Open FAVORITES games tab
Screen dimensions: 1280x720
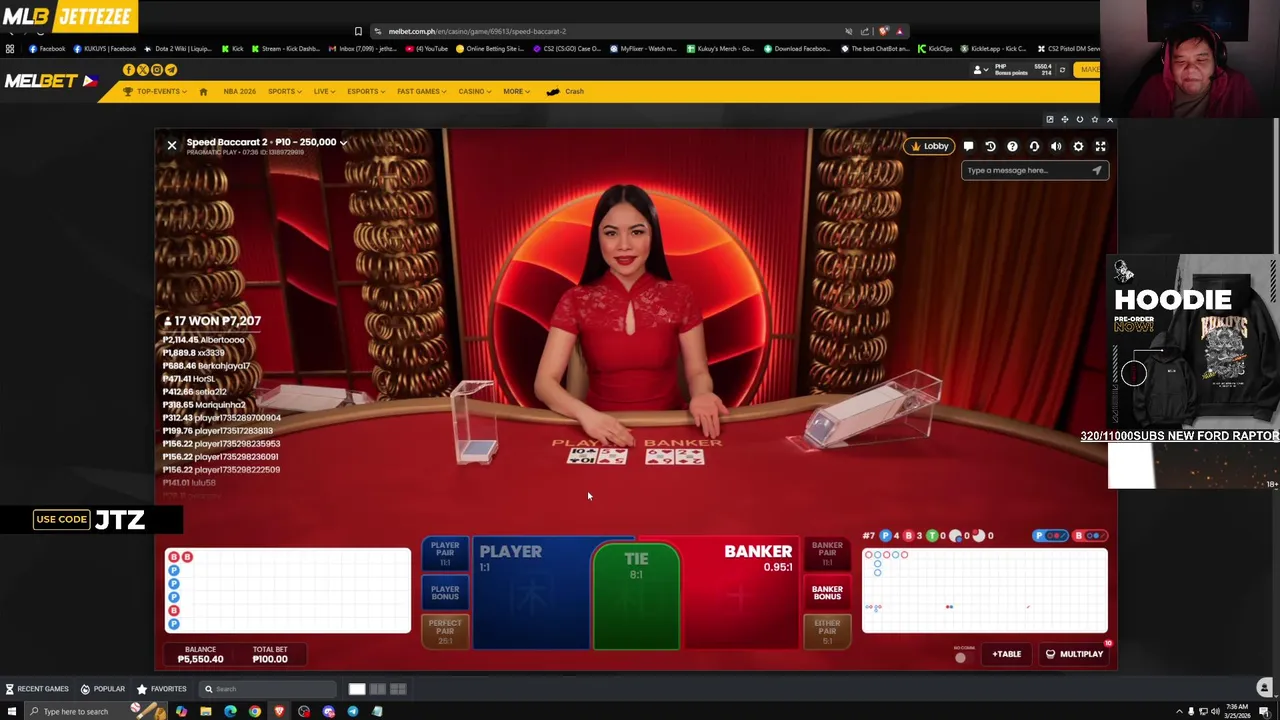(162, 689)
